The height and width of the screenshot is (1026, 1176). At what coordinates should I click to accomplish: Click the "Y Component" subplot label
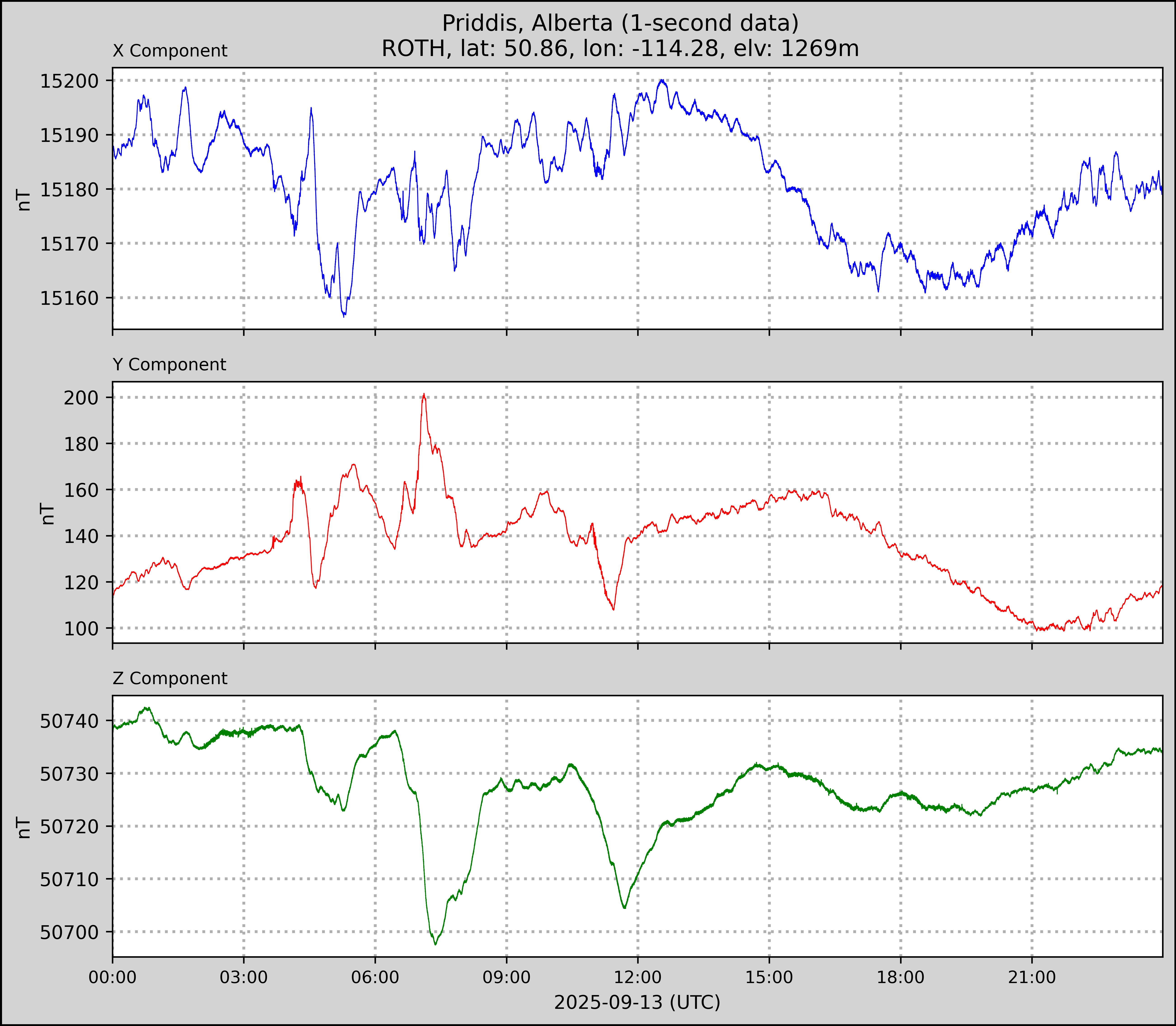[169, 365]
